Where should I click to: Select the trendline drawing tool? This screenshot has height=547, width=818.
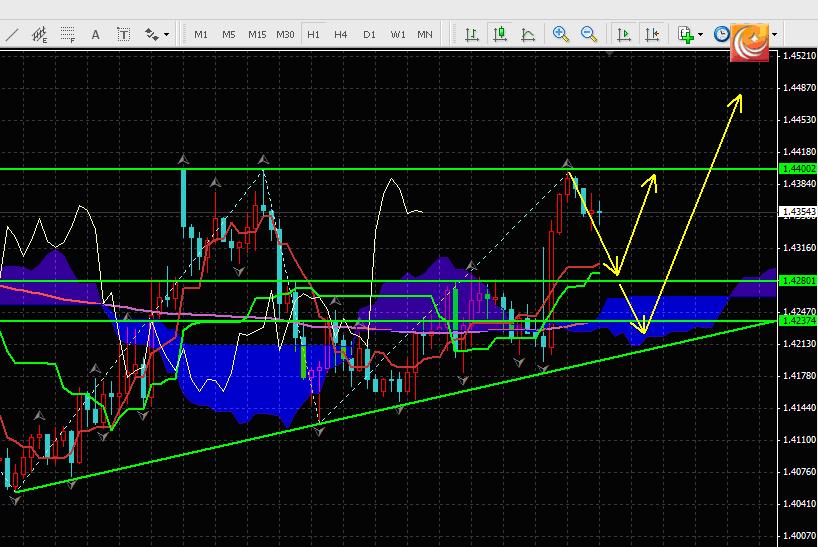(x=11, y=35)
